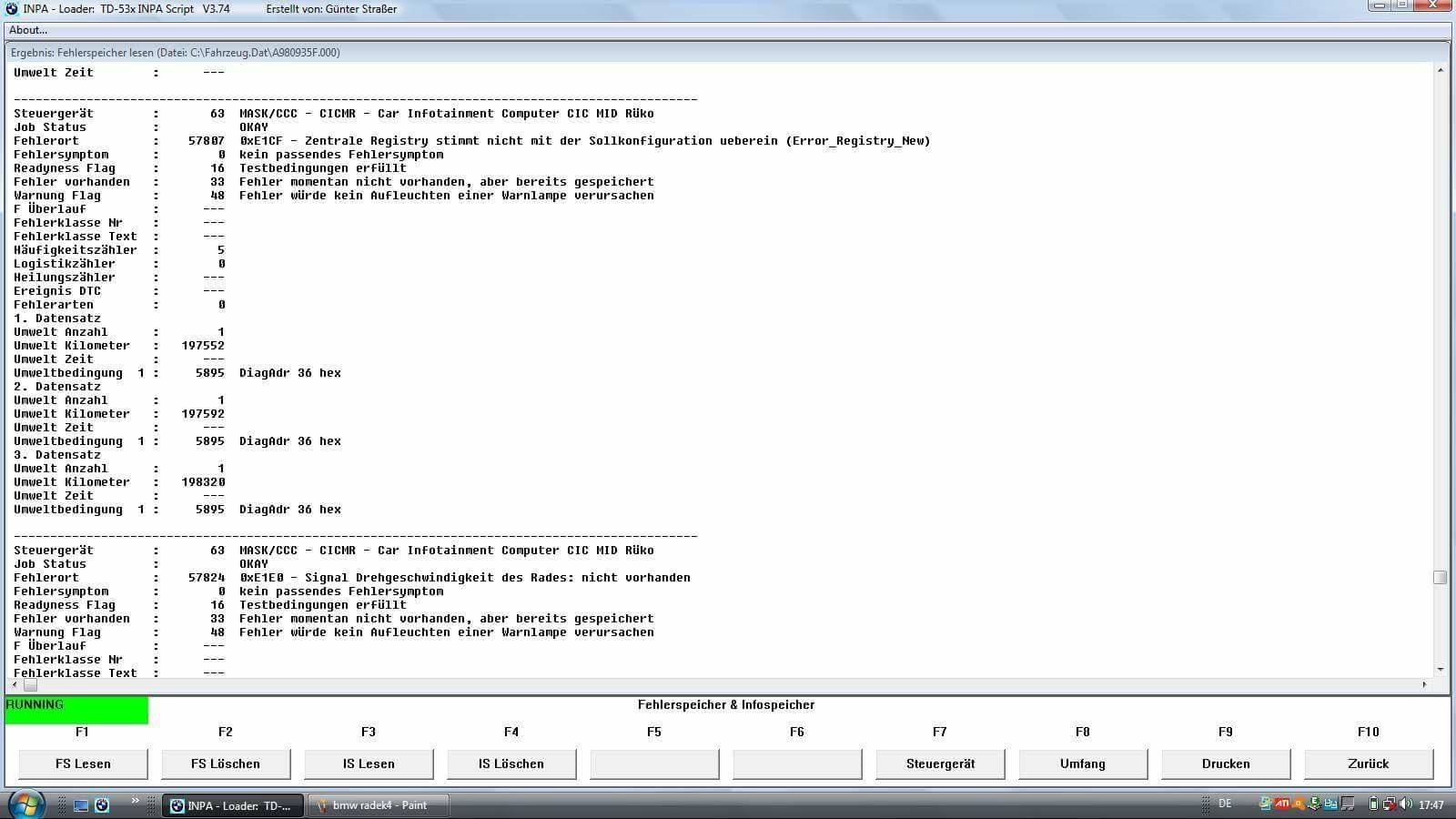Viewport: 1456px width, 819px height.
Task: Click the Umfang button
Action: [1083, 763]
